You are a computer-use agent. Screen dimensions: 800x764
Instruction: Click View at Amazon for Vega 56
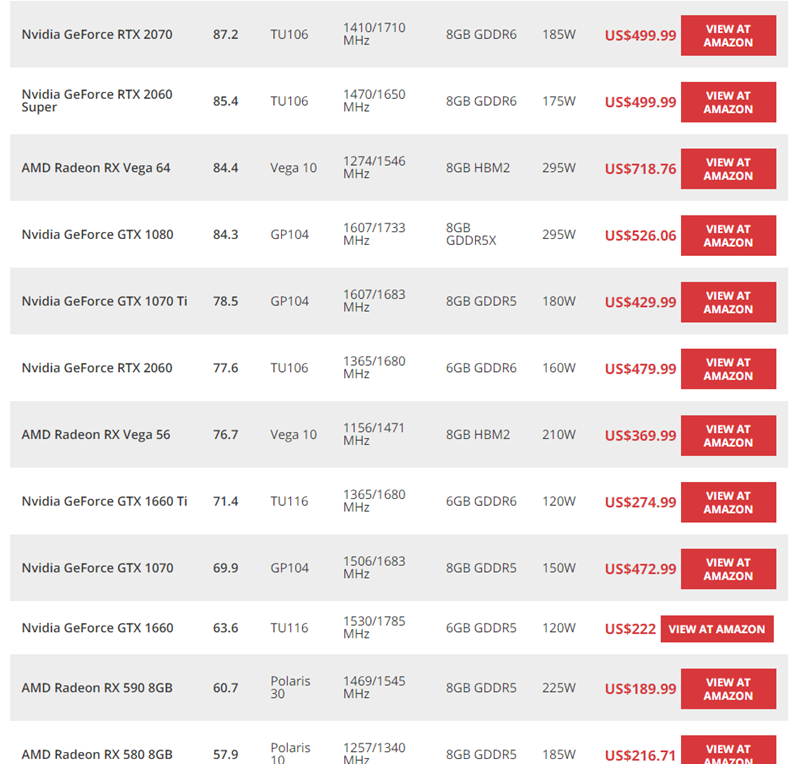(x=728, y=435)
